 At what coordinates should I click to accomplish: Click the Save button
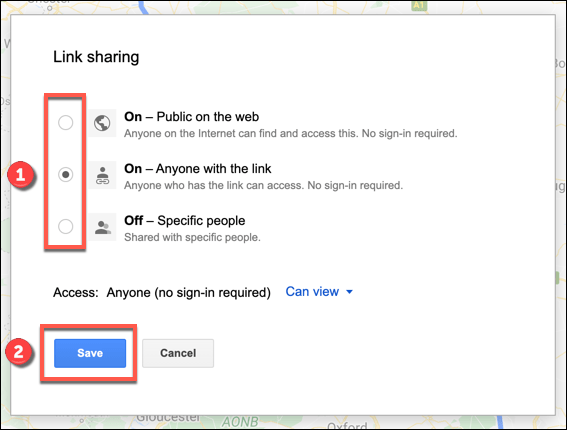tap(90, 353)
